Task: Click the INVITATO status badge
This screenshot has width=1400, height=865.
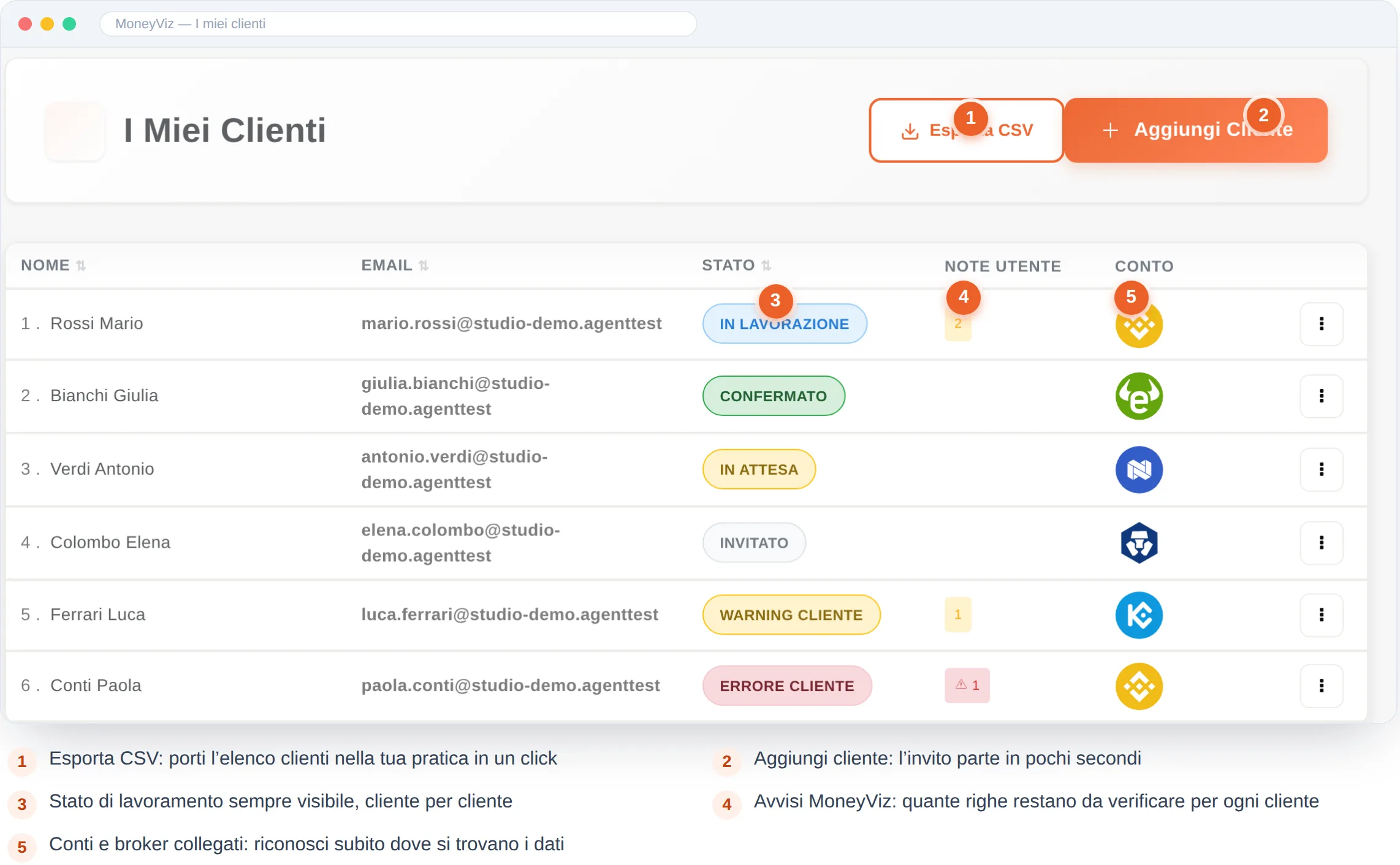Action: coord(754,542)
